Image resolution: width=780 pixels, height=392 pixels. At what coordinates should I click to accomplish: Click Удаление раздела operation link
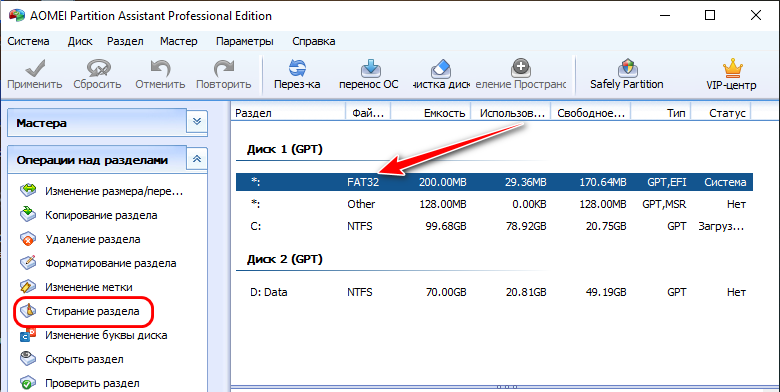tap(93, 239)
